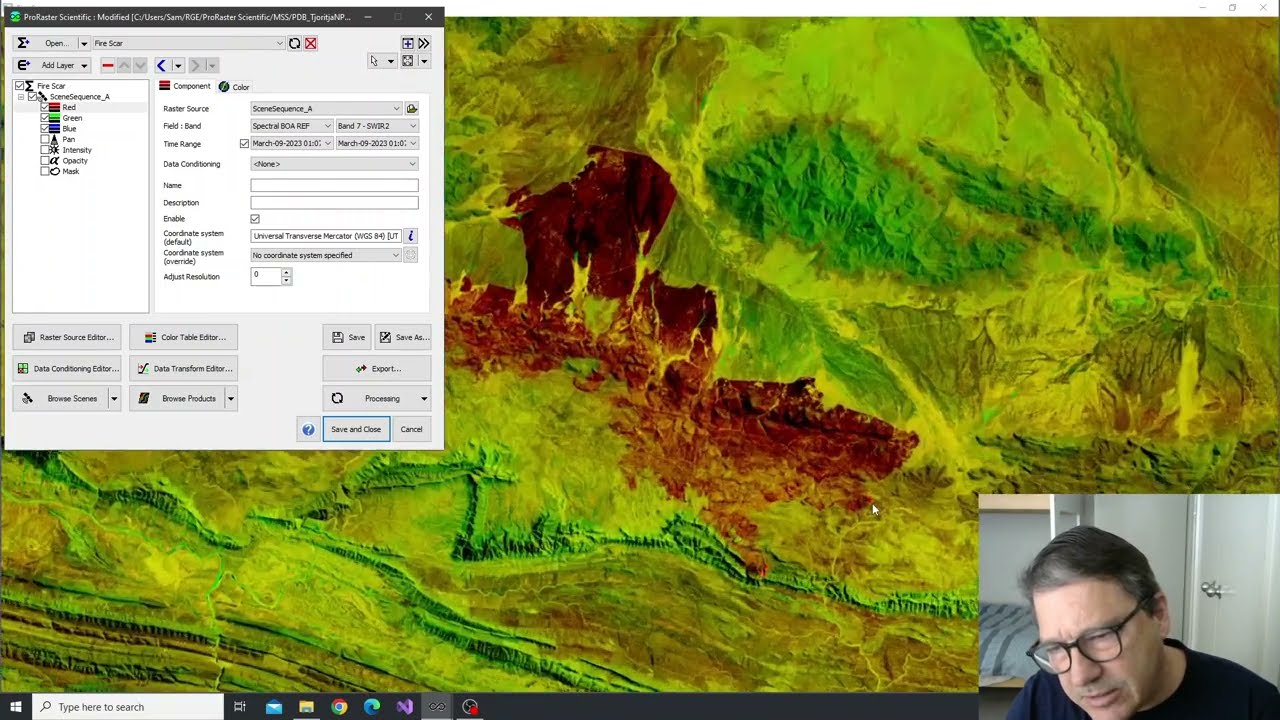Toggle the Enable checkbox
The width and height of the screenshot is (1280, 720).
click(255, 219)
